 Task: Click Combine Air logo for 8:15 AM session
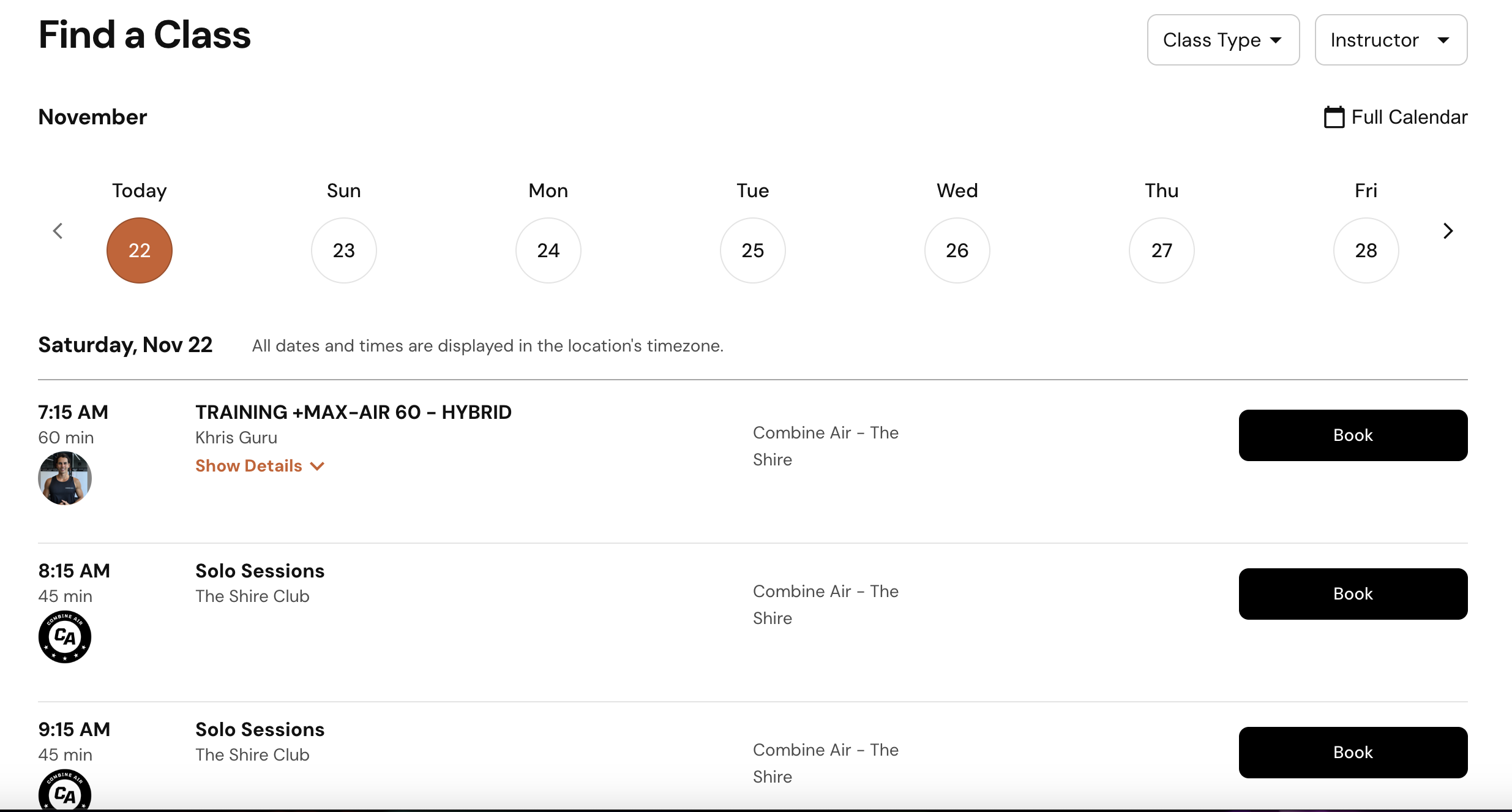(x=65, y=637)
